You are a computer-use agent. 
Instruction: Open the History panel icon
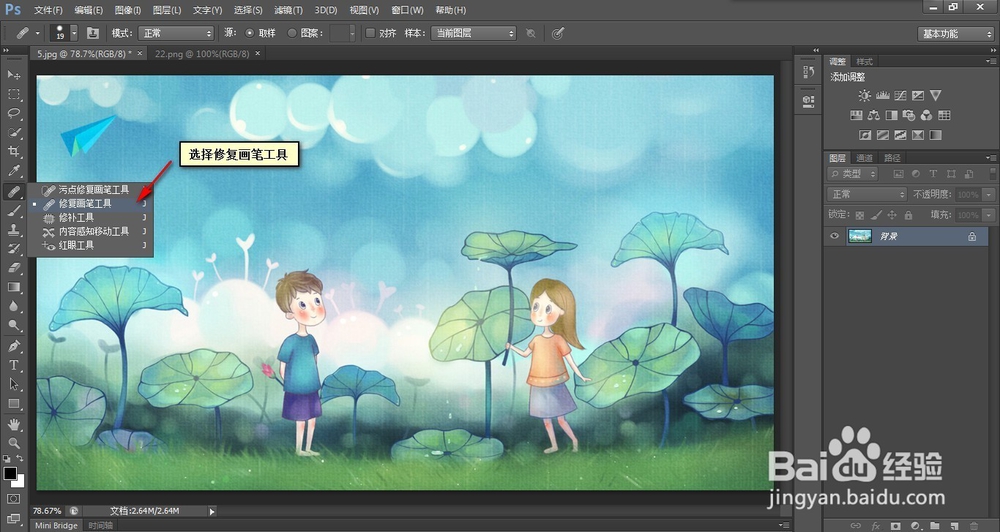(809, 72)
